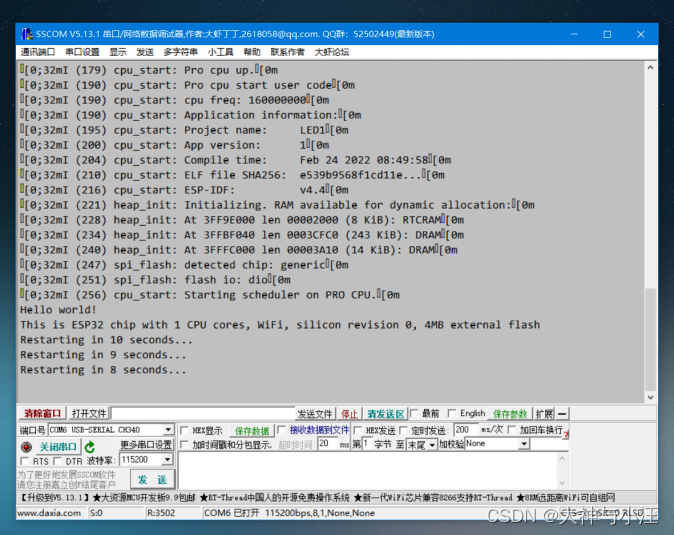674x535 pixels.
Task: Open the 小工具 menu
Action: (221, 52)
